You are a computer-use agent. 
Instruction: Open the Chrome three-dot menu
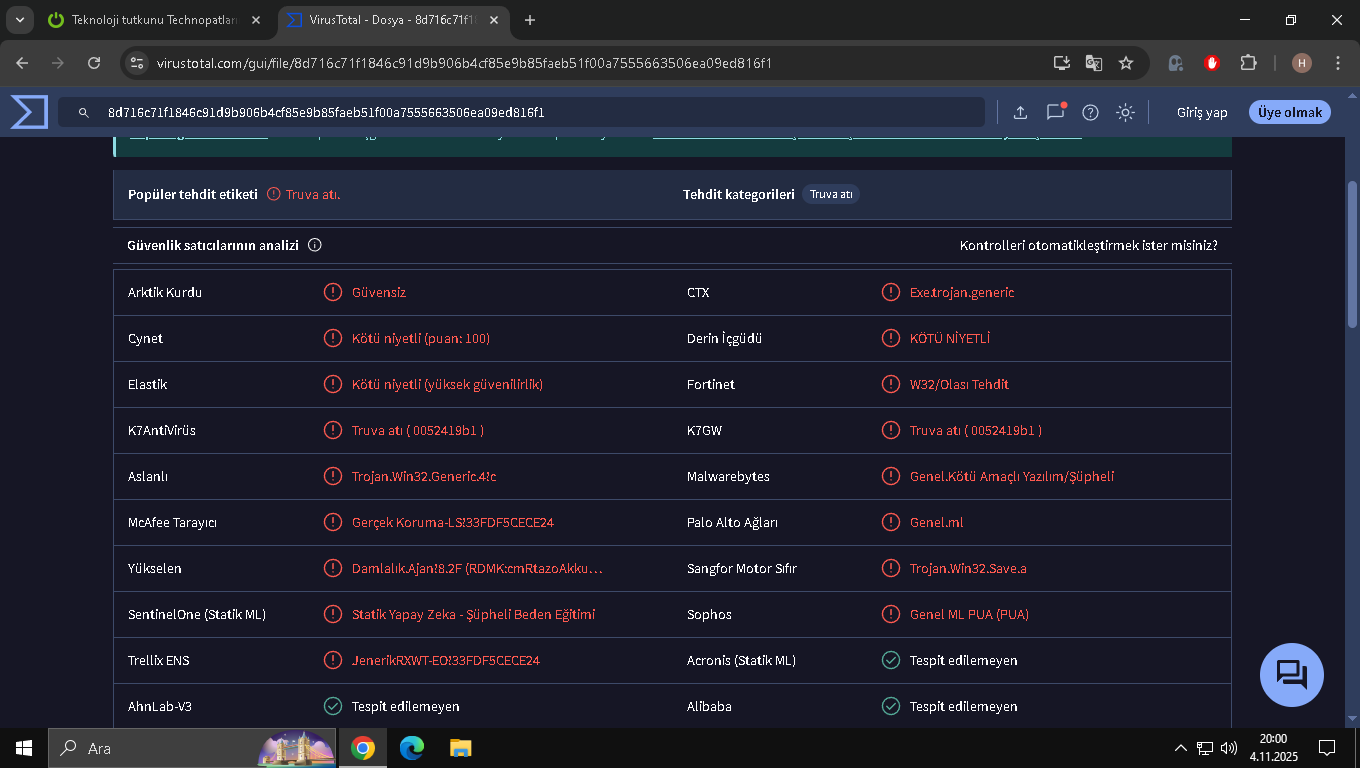[x=1338, y=63]
